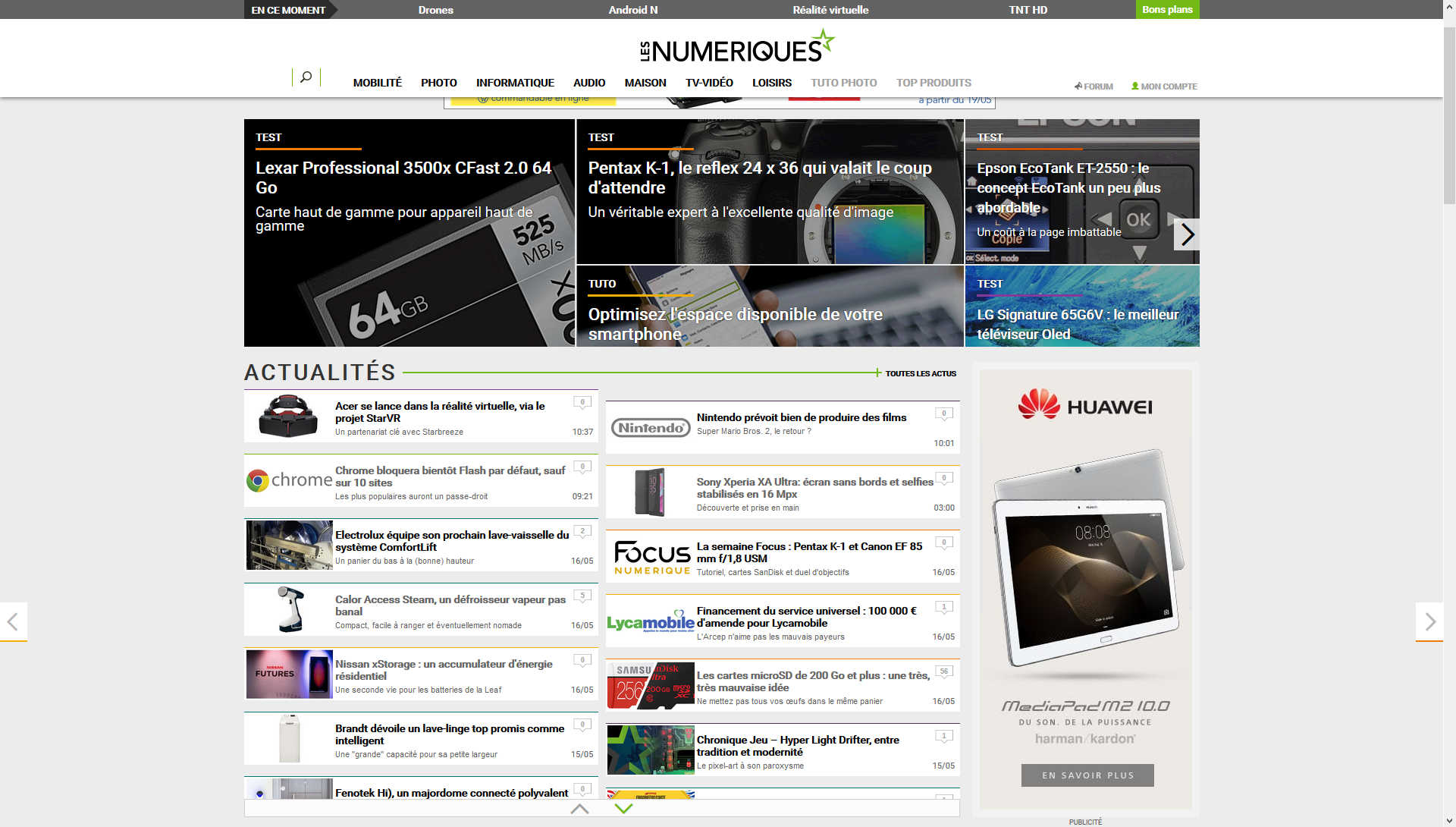Click the comment bubble on Electrolux article

582,532
